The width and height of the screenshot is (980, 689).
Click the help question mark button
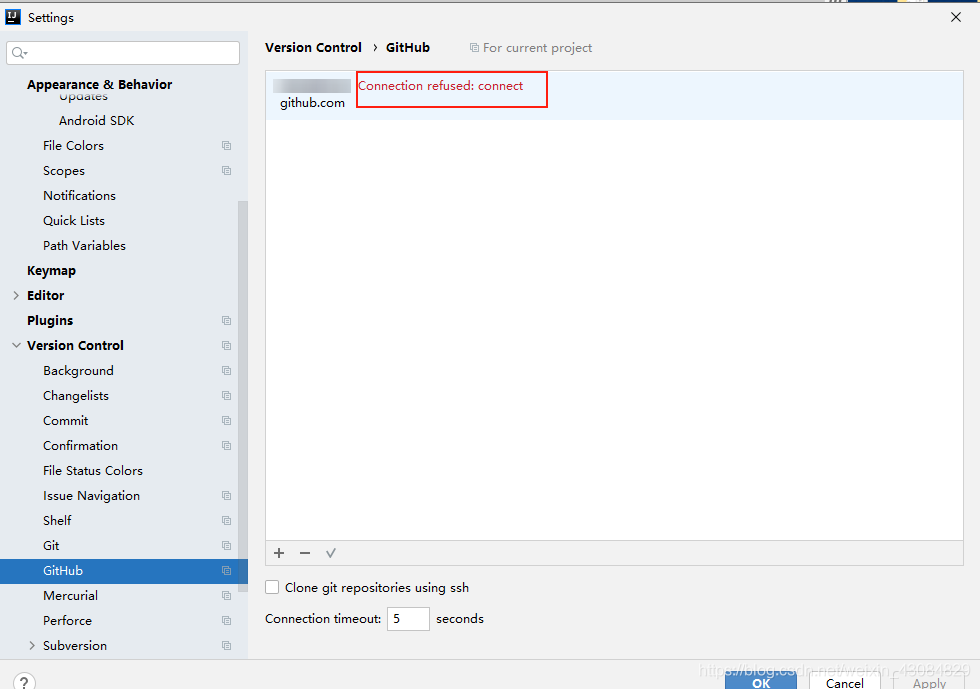click(x=24, y=681)
